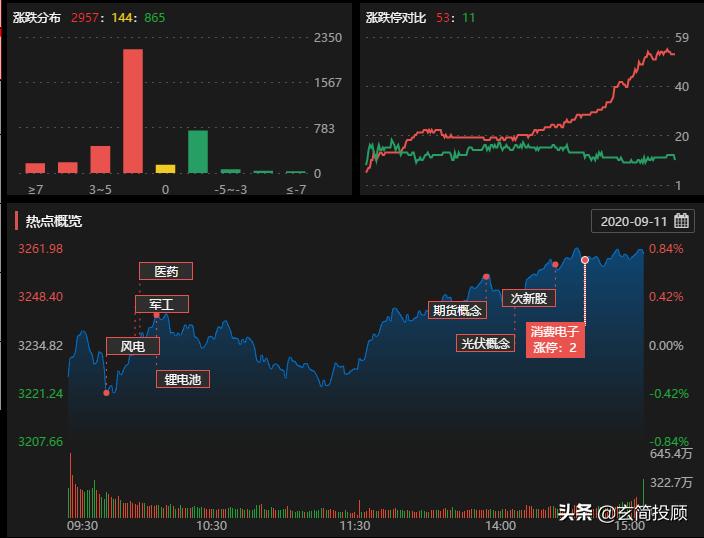
Task: Select the 风电 hotspot label
Action: click(x=133, y=346)
